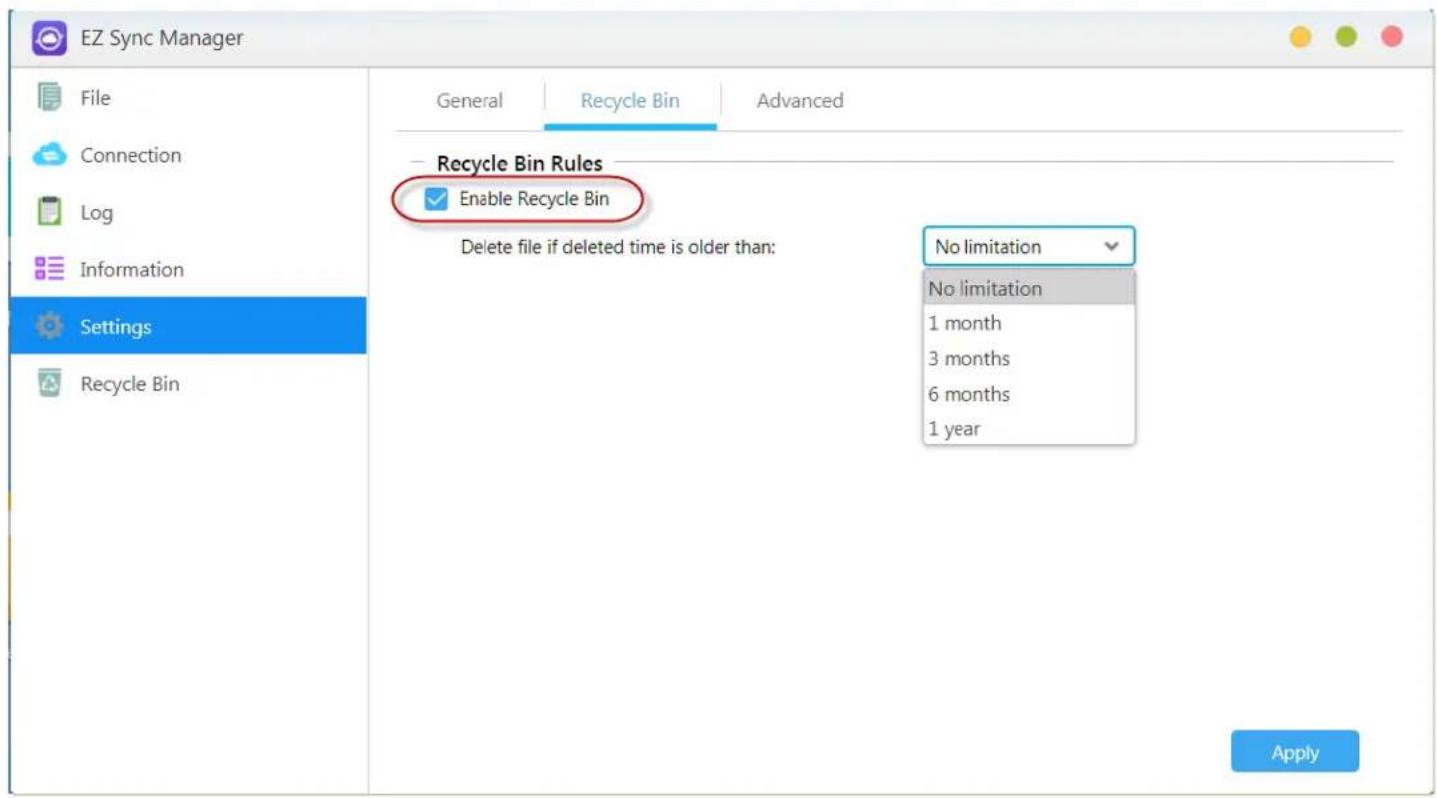The width and height of the screenshot is (1437, 798).
Task: Click the 'Delete file if deleted time is older than' label
Action: 618,247
